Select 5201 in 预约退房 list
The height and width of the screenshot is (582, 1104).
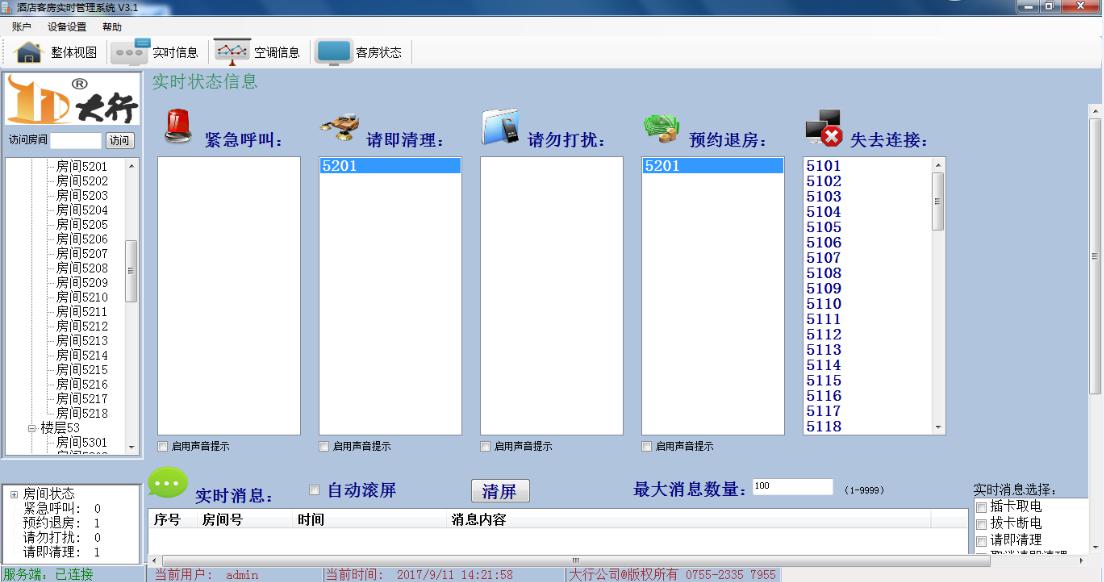pyautogui.click(x=713, y=165)
